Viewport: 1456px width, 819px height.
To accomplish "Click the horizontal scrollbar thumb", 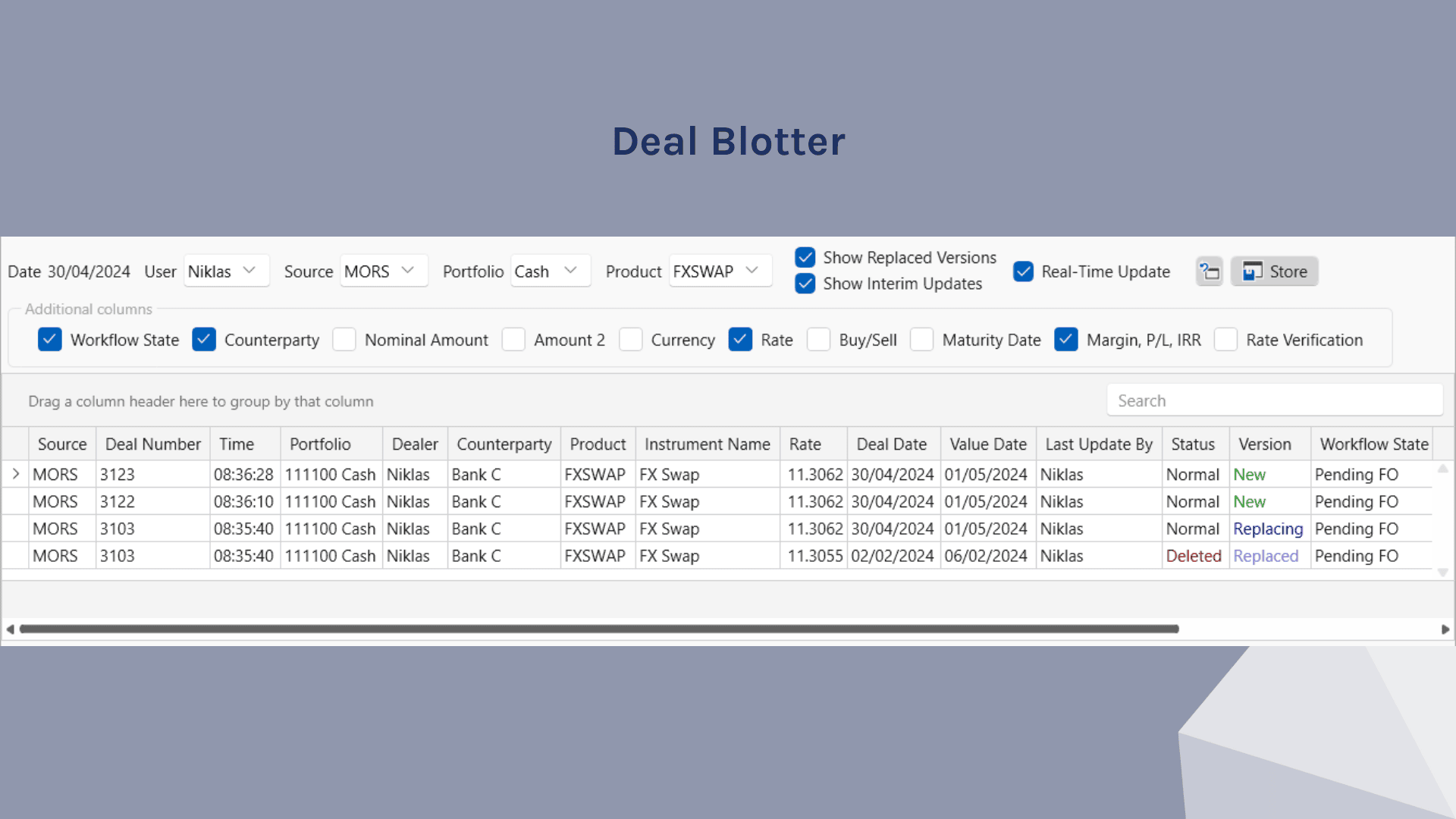I will pos(599,629).
